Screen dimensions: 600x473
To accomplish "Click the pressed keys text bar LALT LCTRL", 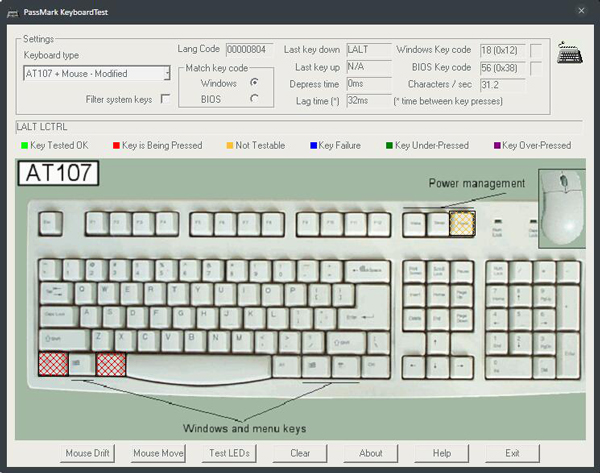I will click(299, 127).
